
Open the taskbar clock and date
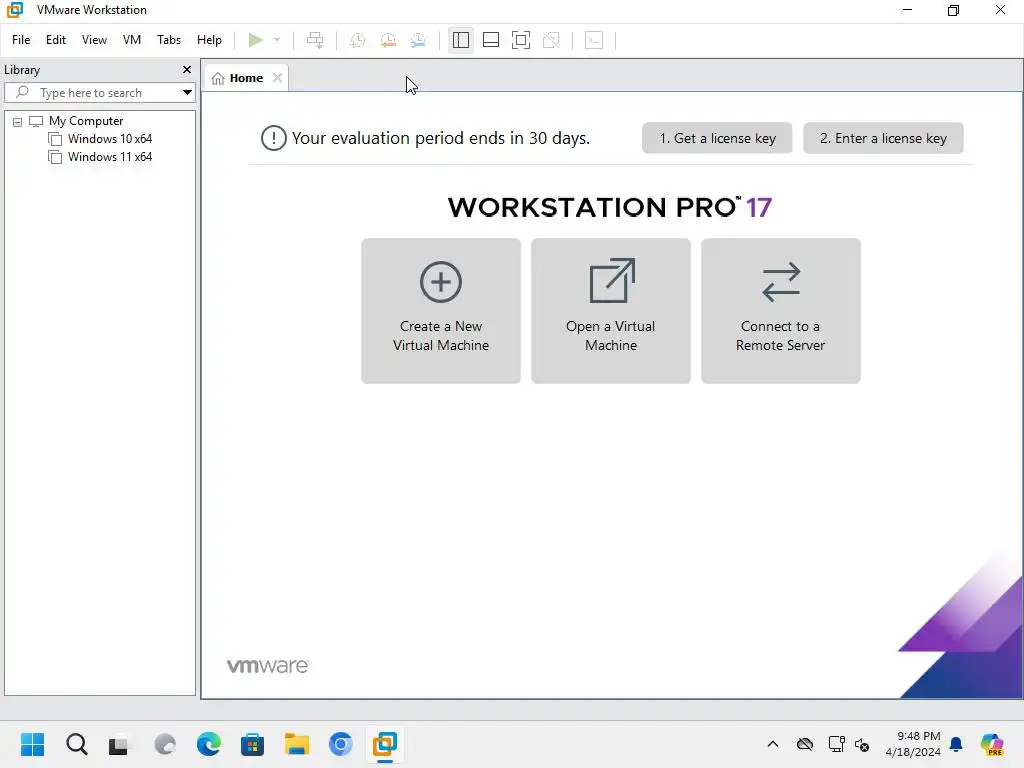pyautogui.click(x=913, y=744)
